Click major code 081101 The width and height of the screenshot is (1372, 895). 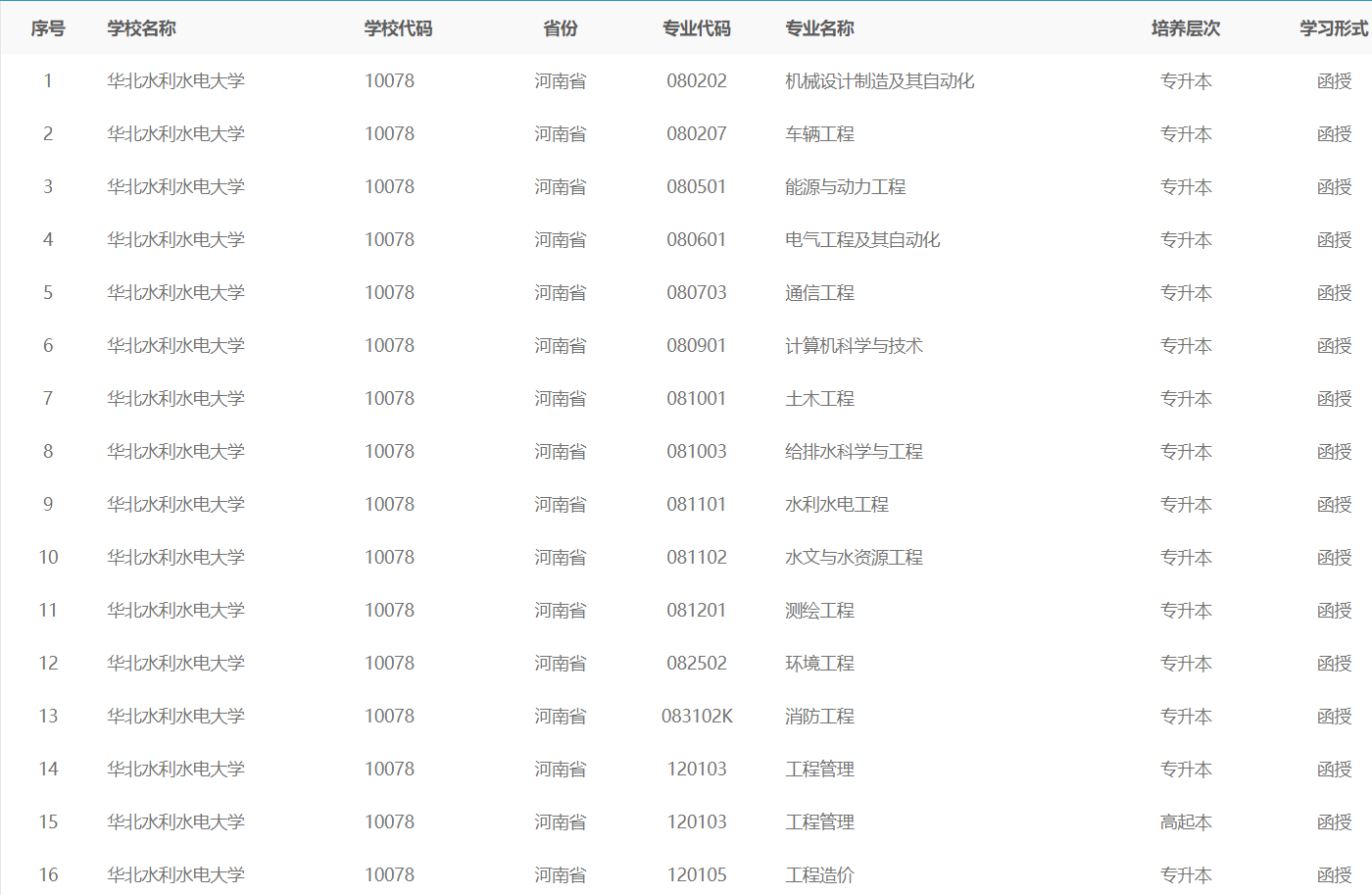[697, 505]
